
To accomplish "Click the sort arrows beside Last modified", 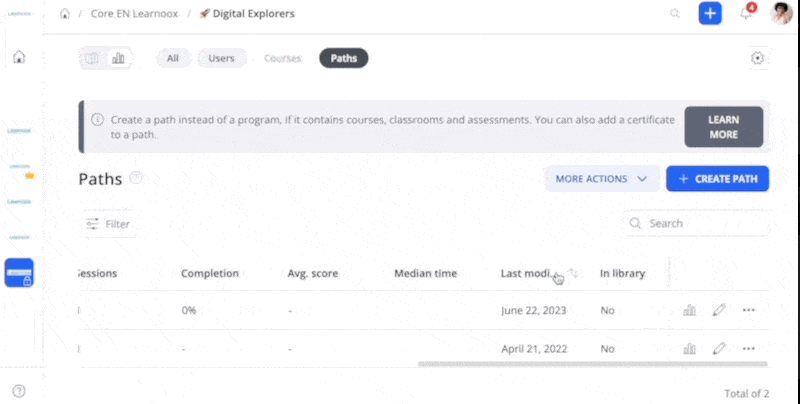I will 573,273.
